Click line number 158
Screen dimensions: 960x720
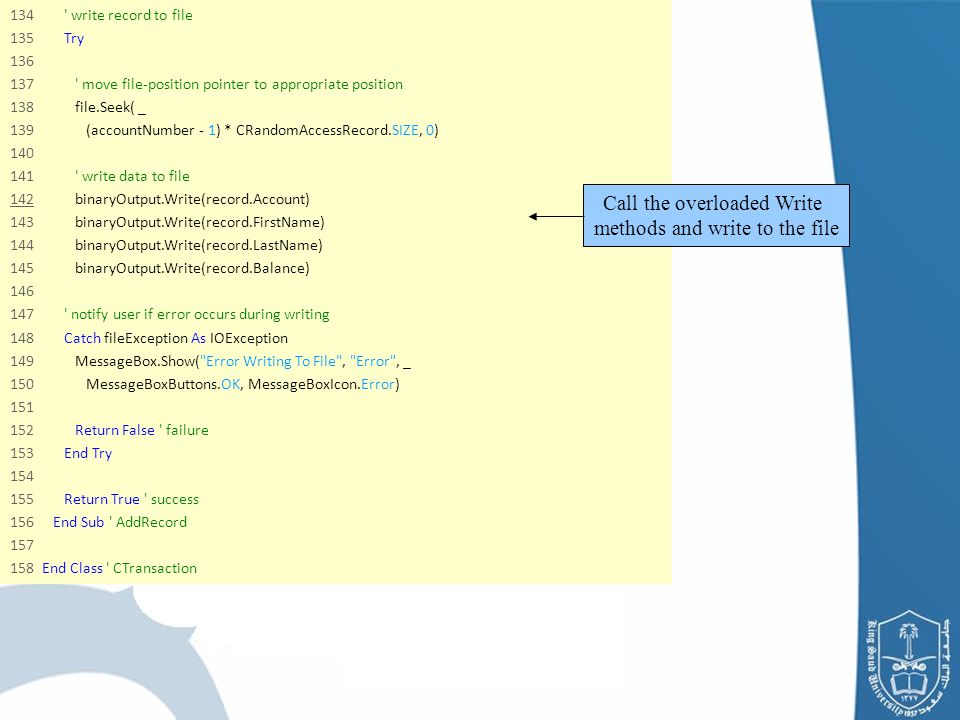(x=22, y=568)
